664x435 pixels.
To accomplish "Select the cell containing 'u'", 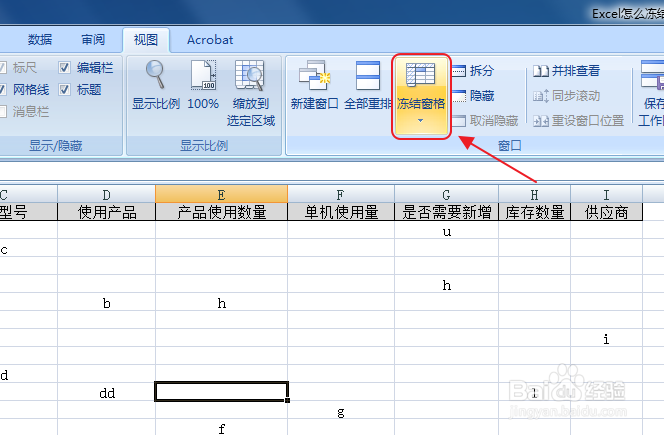I will point(446,230).
